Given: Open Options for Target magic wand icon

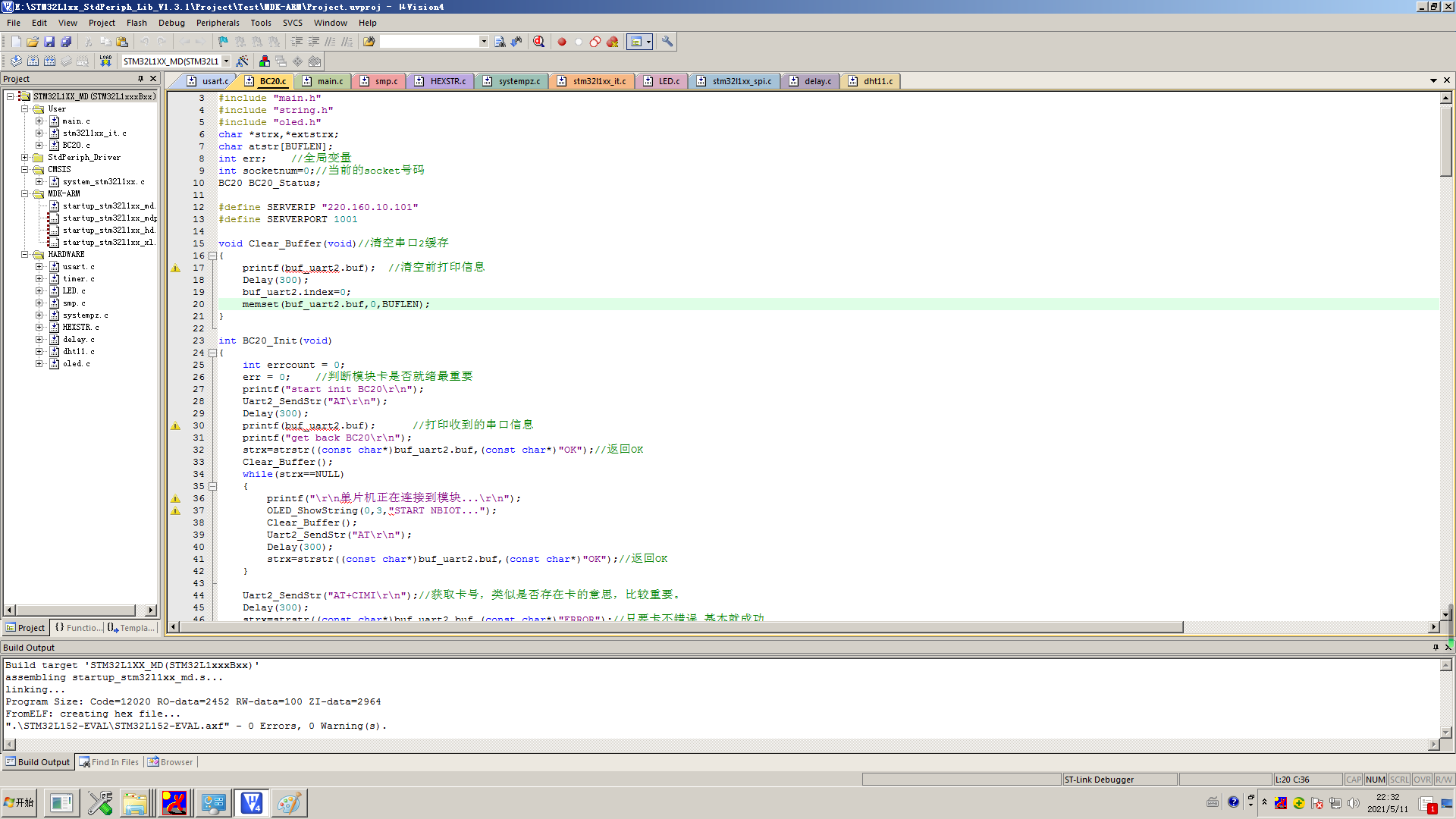Looking at the screenshot, I should coord(242,61).
